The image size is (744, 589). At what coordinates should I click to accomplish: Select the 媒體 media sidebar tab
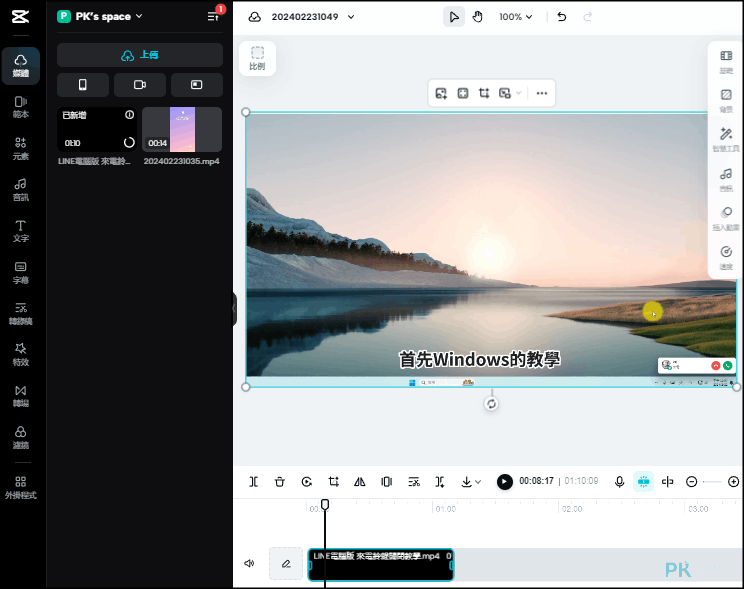click(x=20, y=65)
